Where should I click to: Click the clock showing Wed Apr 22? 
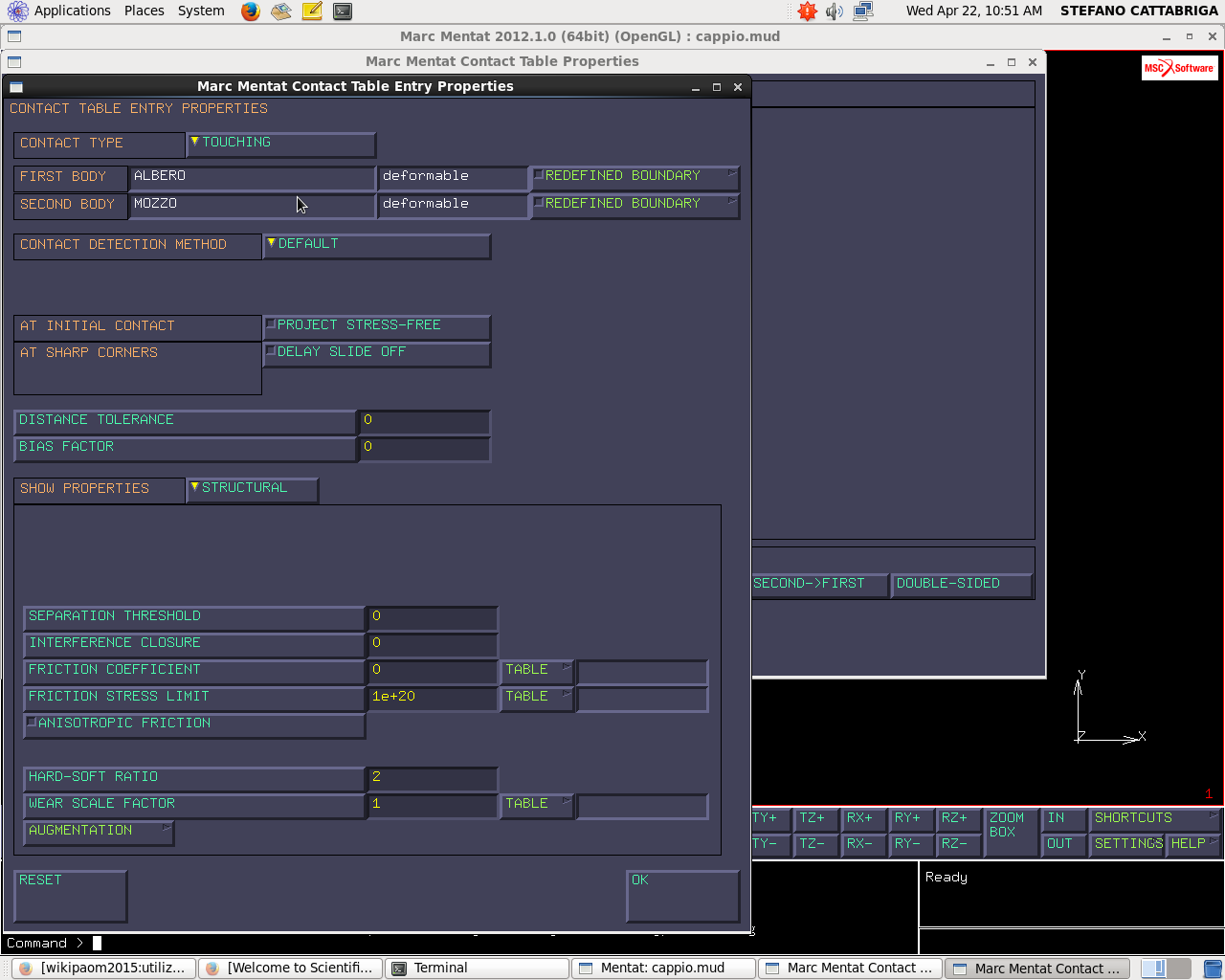(974, 11)
